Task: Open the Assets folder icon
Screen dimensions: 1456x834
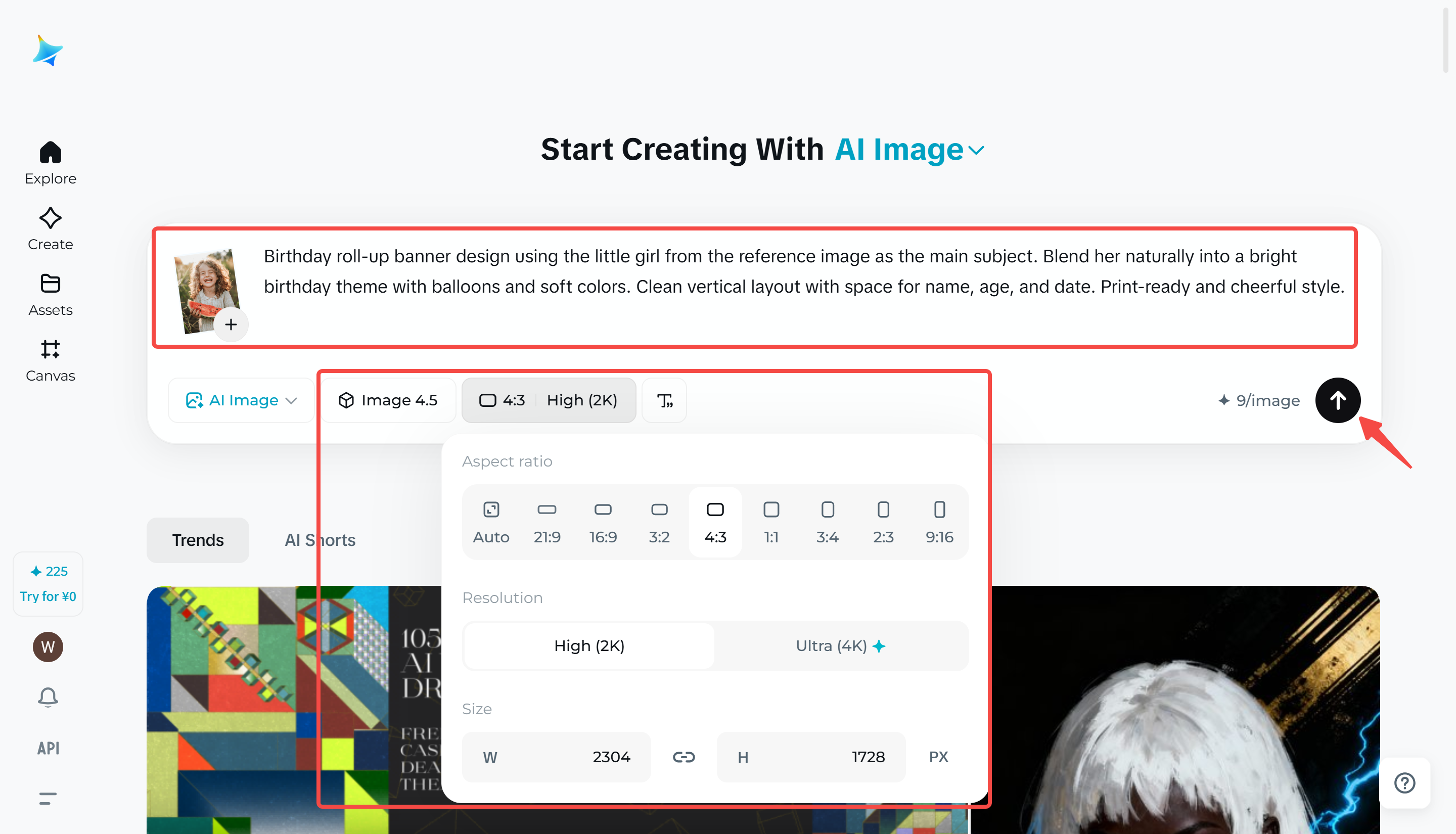Action: (x=51, y=284)
